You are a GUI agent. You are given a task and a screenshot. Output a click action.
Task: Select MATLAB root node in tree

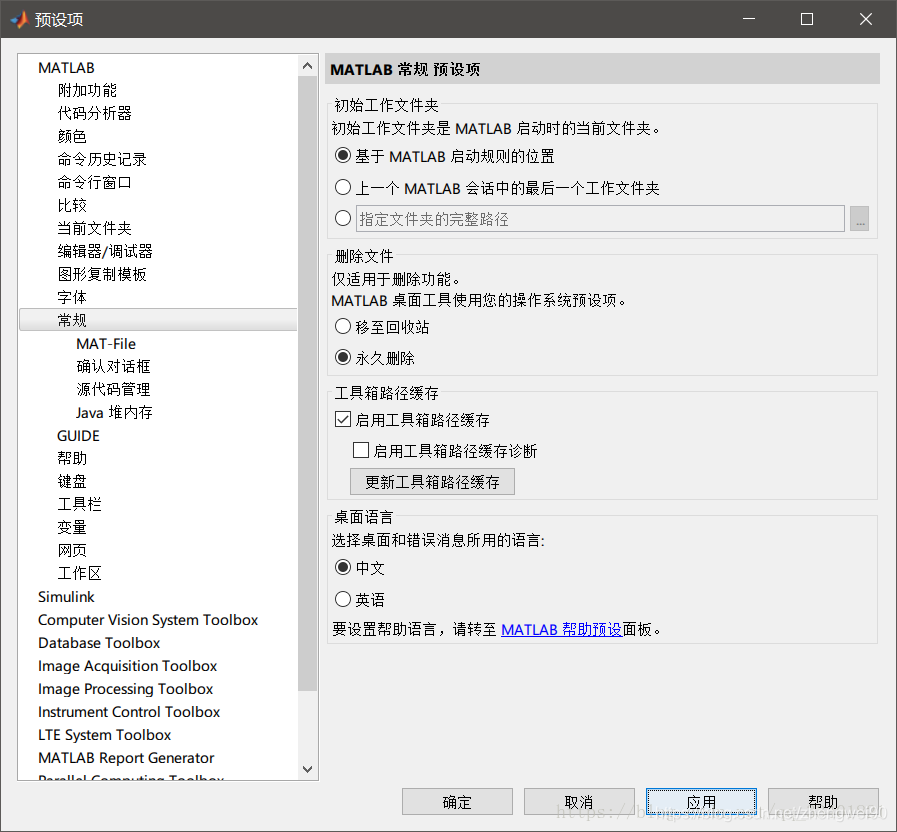coord(66,68)
